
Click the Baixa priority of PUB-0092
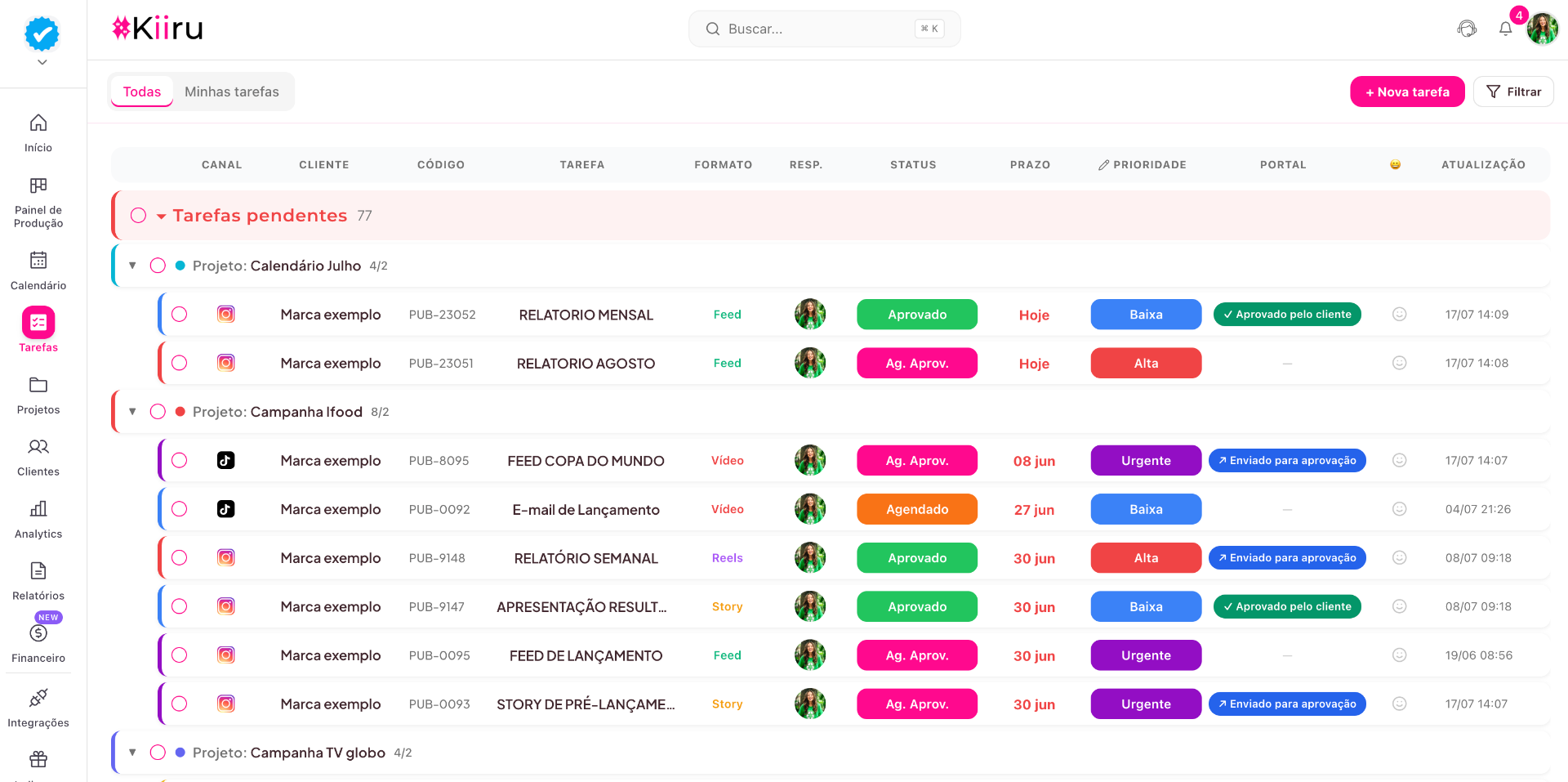[1146, 509]
